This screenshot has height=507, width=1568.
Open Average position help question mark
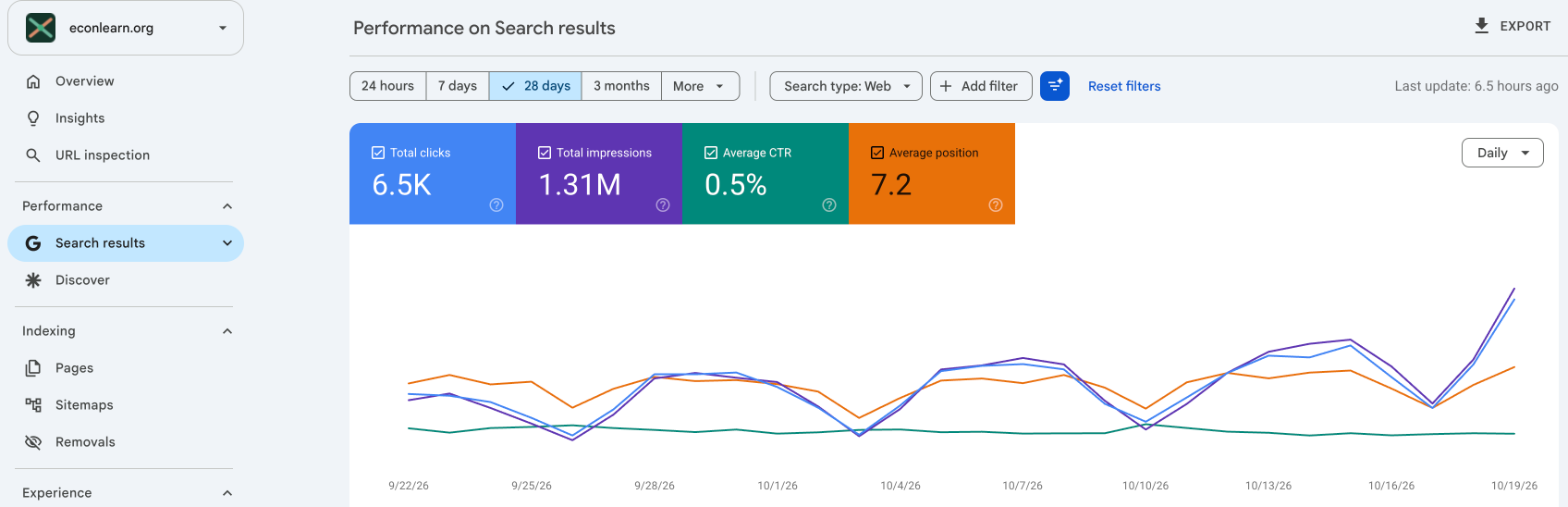995,205
